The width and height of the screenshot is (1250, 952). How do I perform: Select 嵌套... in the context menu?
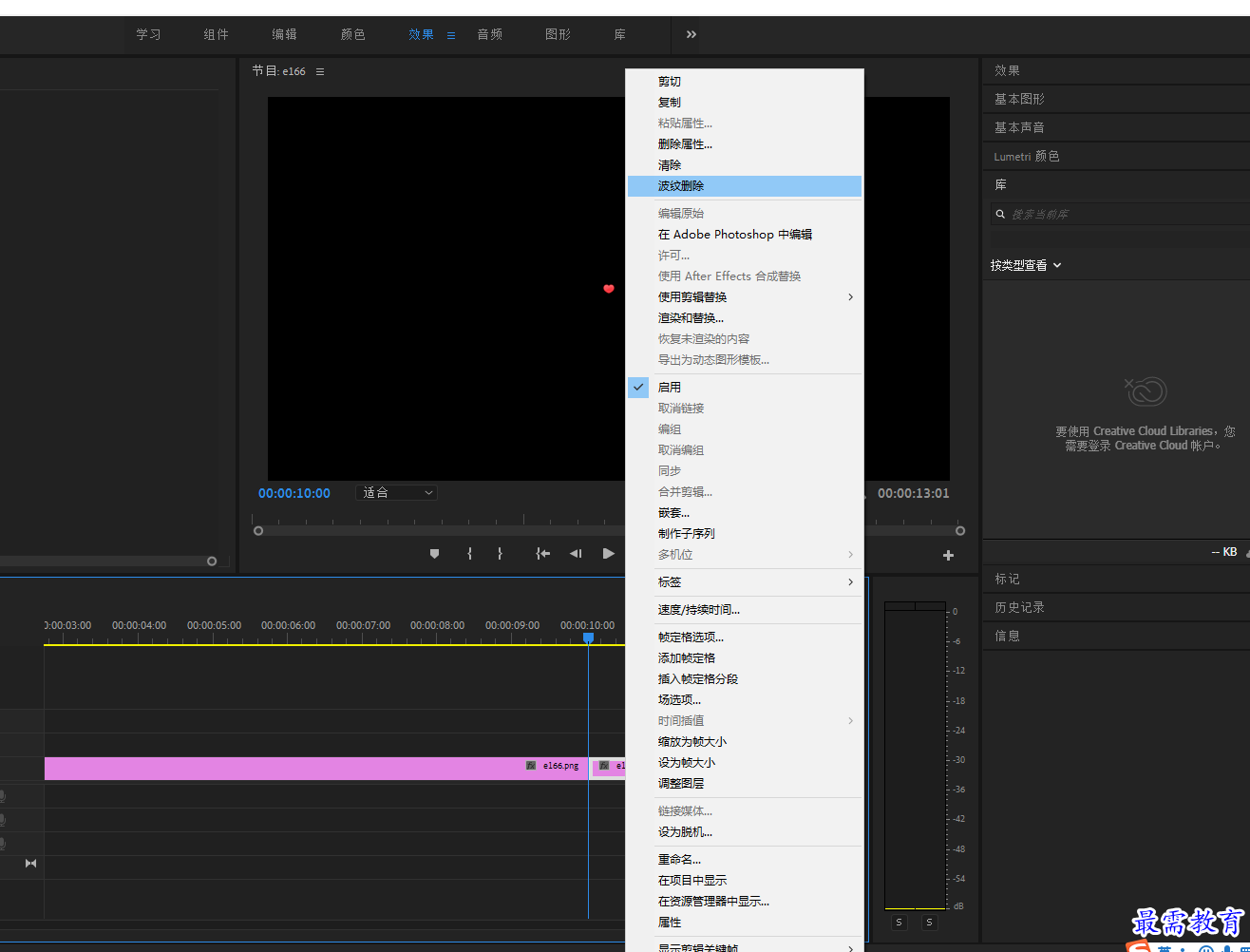point(745,513)
